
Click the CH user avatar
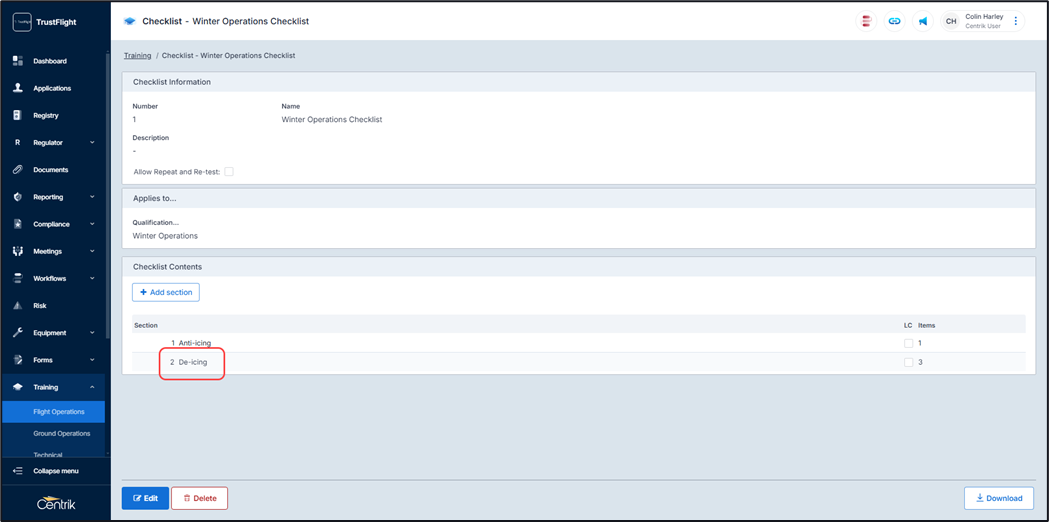tap(951, 21)
